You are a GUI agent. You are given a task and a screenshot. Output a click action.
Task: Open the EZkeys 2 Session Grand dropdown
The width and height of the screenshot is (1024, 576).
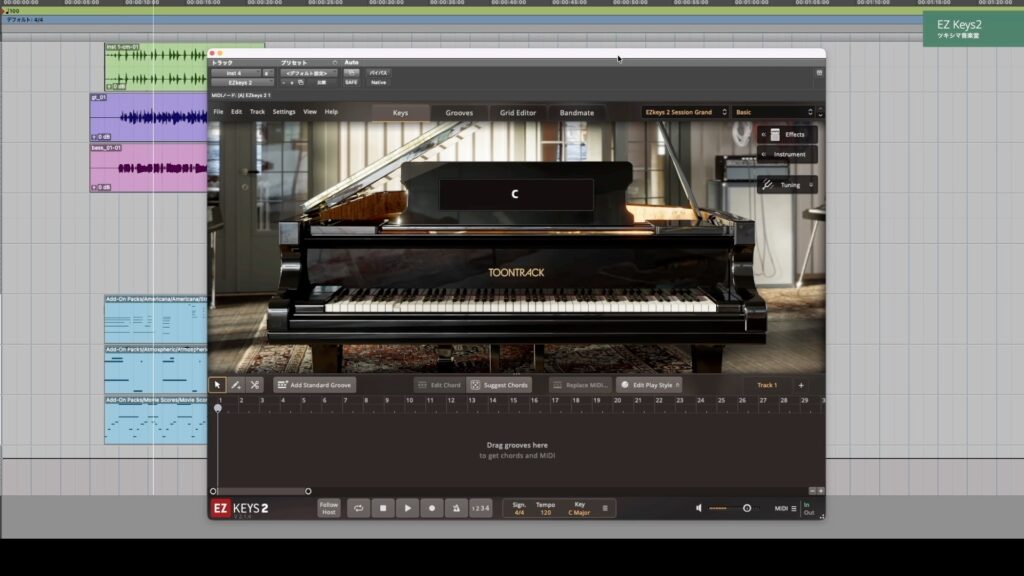point(685,112)
